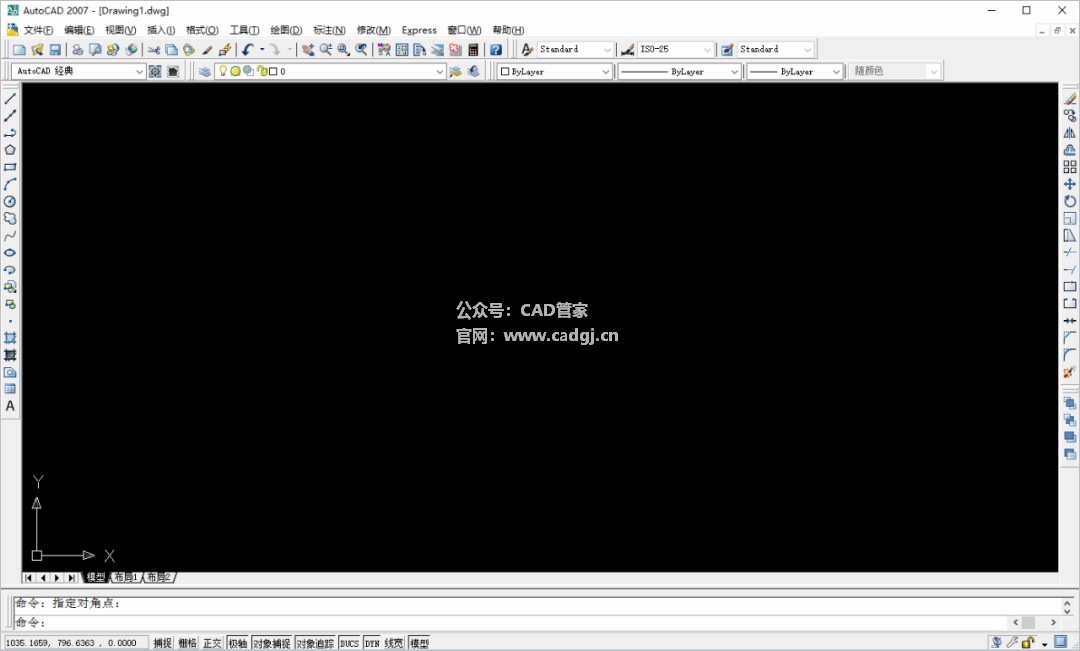Select the Array modify tool
1080x651 pixels.
click(x=1070, y=167)
